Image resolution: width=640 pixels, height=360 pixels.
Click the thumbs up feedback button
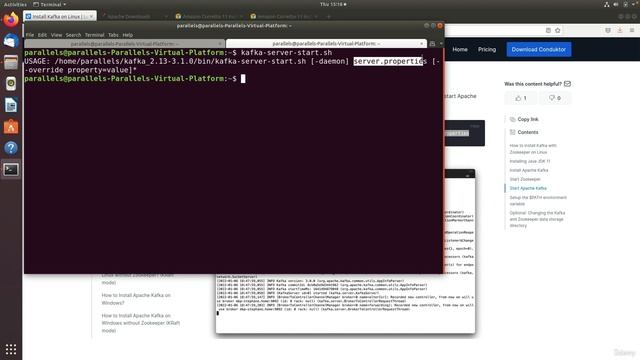pos(521,98)
